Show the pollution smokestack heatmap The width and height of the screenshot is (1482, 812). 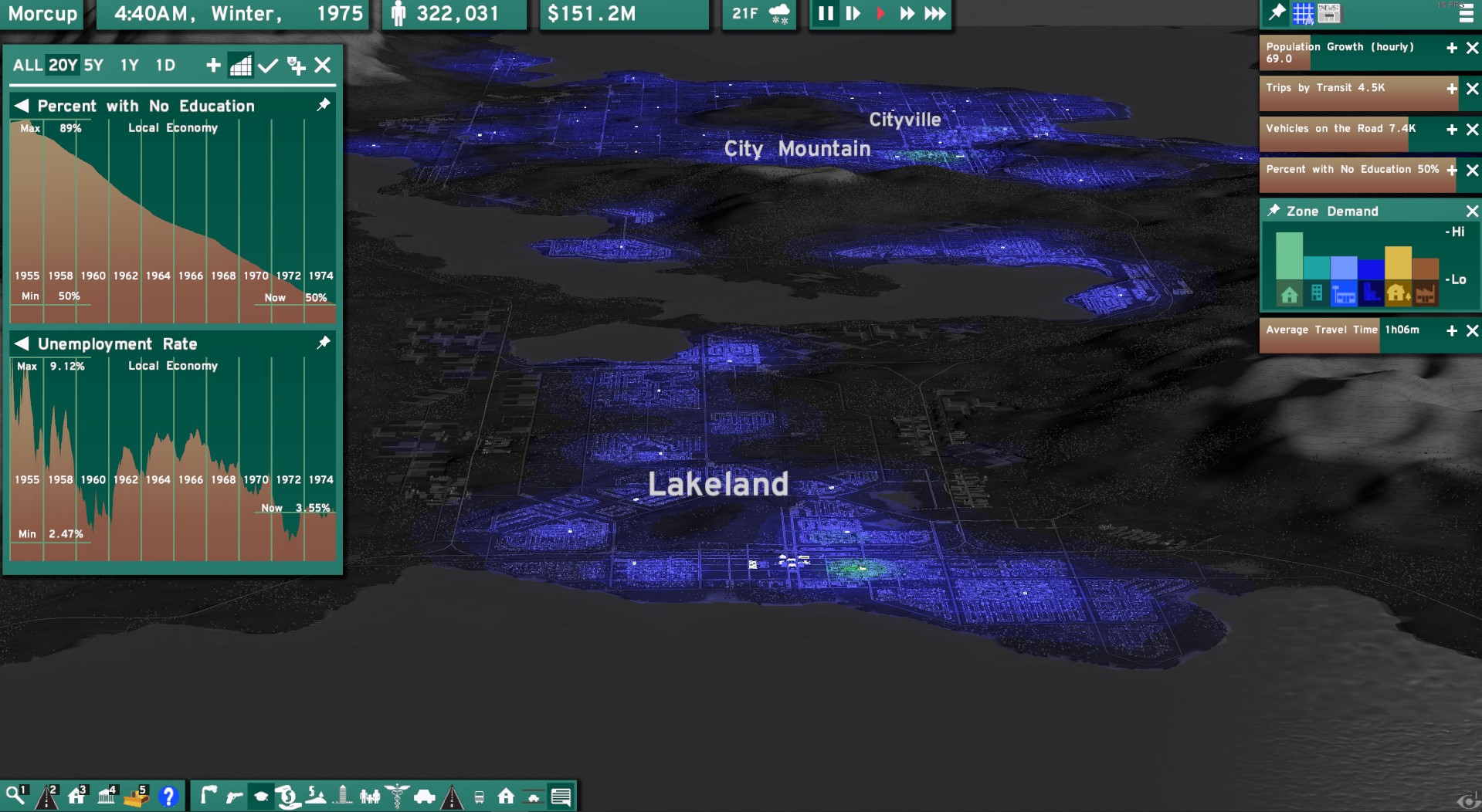(x=207, y=795)
